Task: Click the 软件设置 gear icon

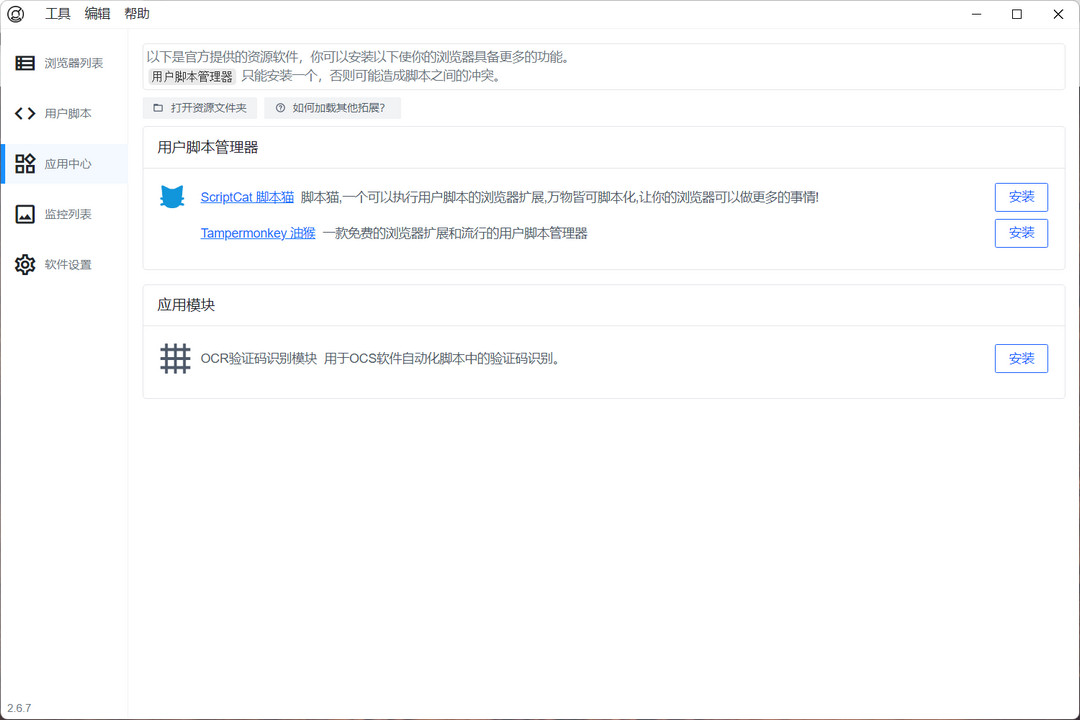Action: tap(25, 264)
